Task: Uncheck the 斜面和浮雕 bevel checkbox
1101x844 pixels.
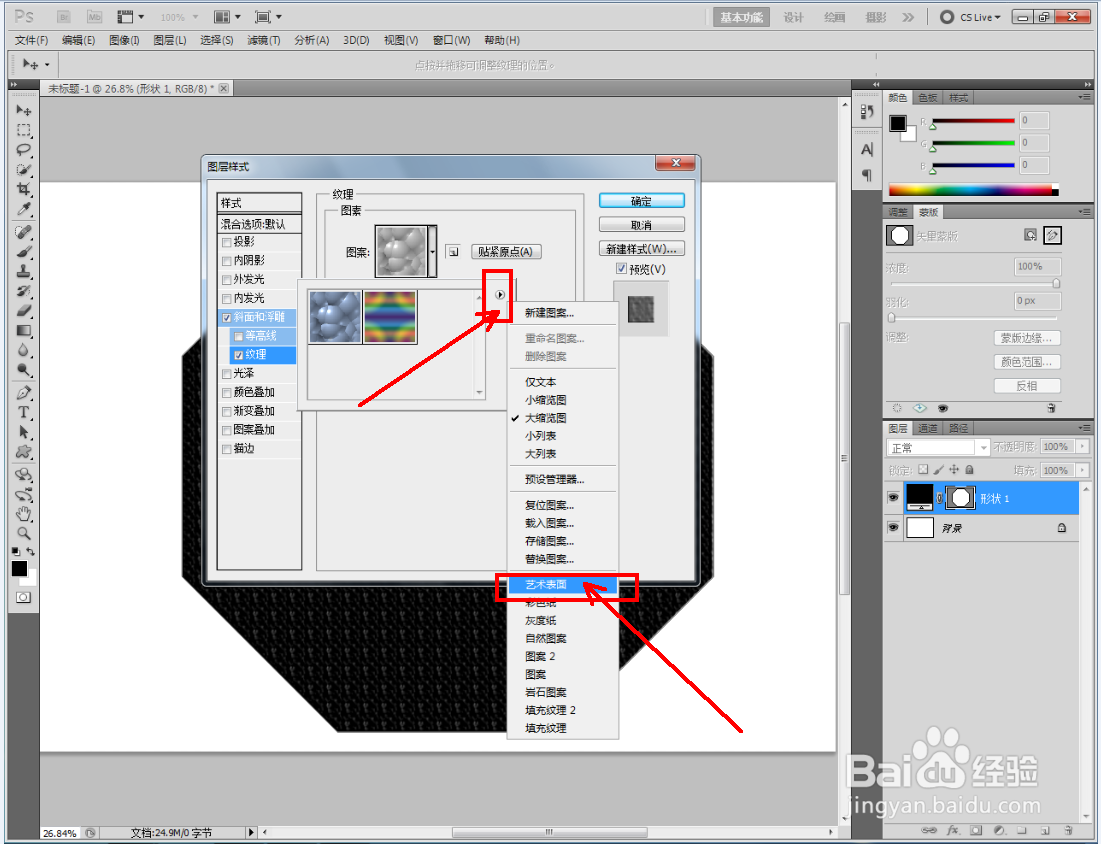Action: pos(227,317)
